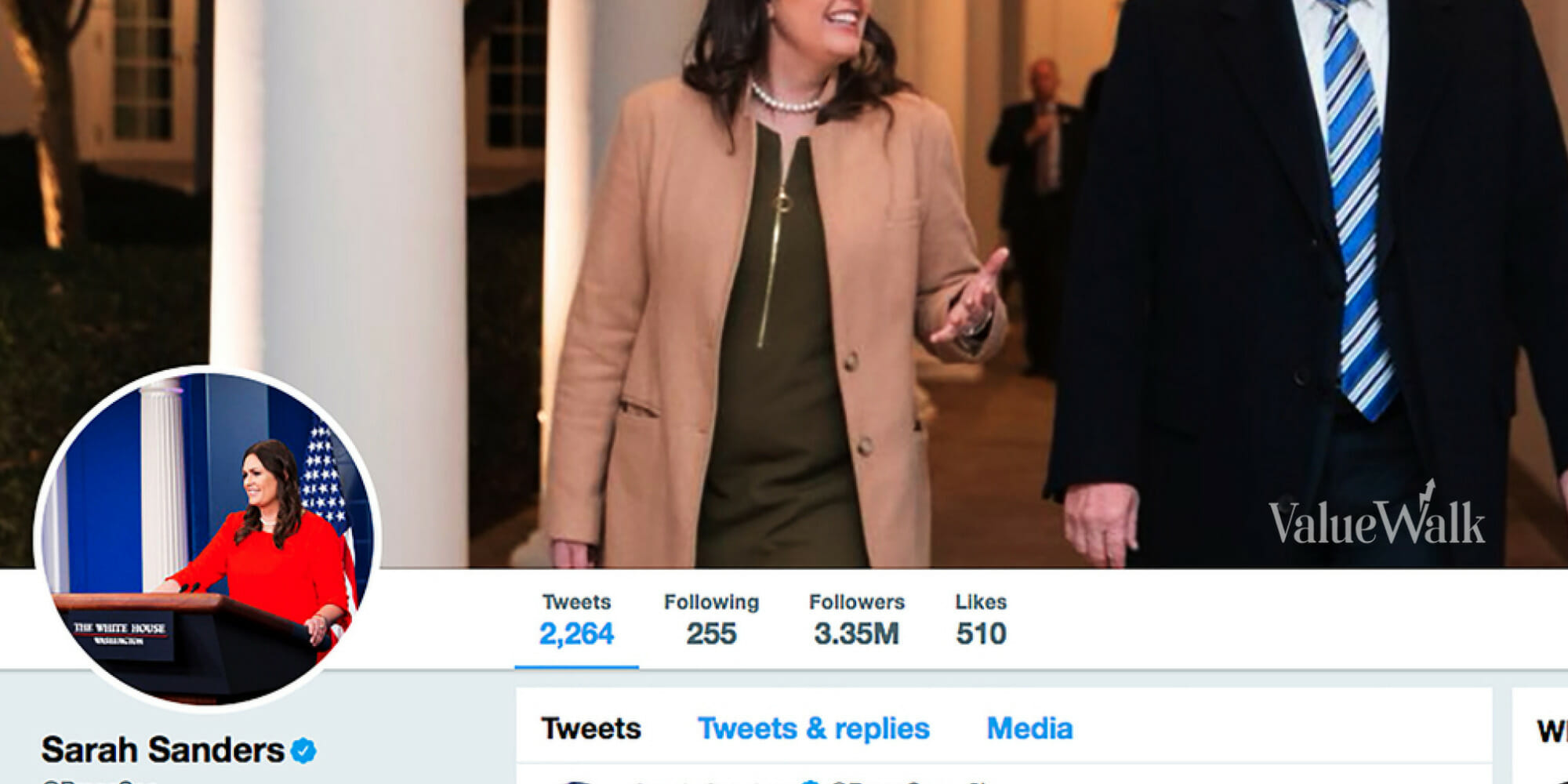Open the 'Likes' stat label
This screenshot has width=1568, height=784.
981,602
